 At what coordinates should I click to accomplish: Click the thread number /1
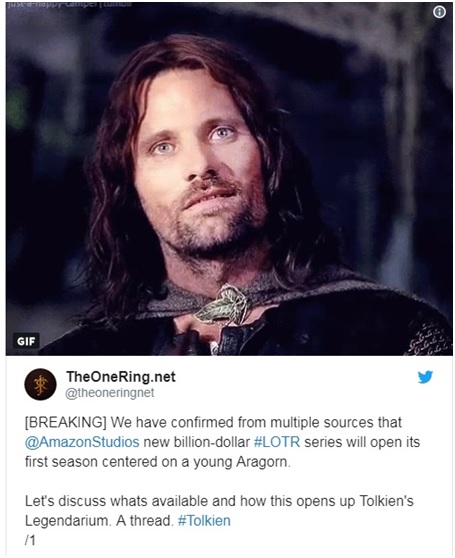point(30,541)
